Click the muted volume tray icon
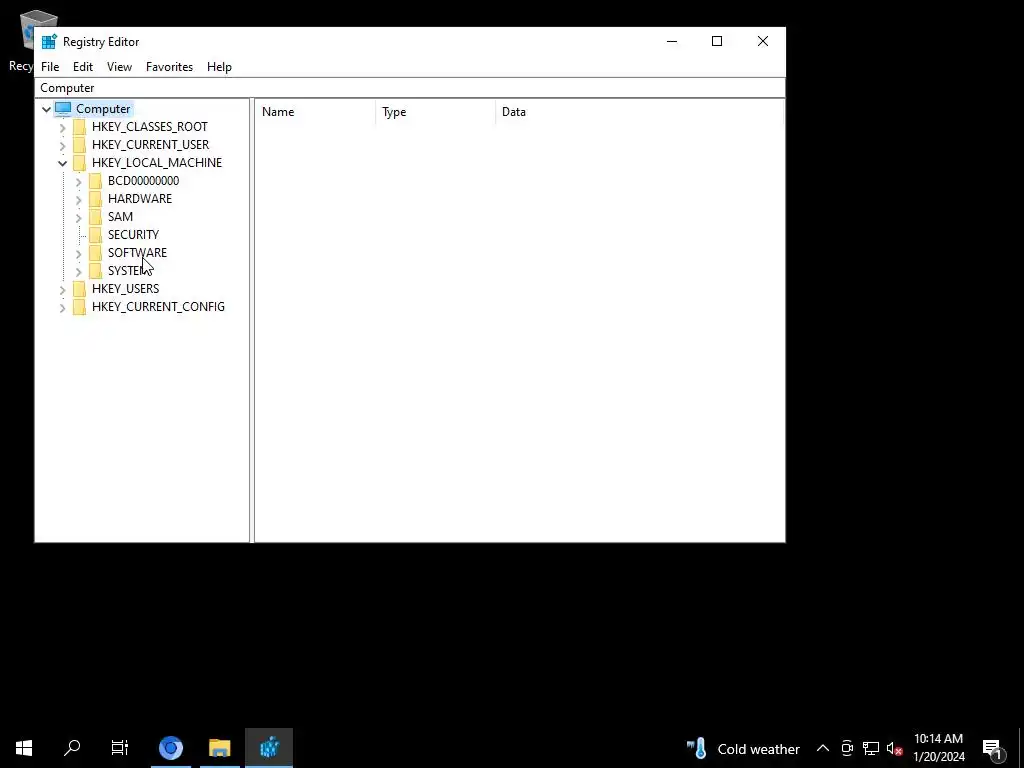 894,748
